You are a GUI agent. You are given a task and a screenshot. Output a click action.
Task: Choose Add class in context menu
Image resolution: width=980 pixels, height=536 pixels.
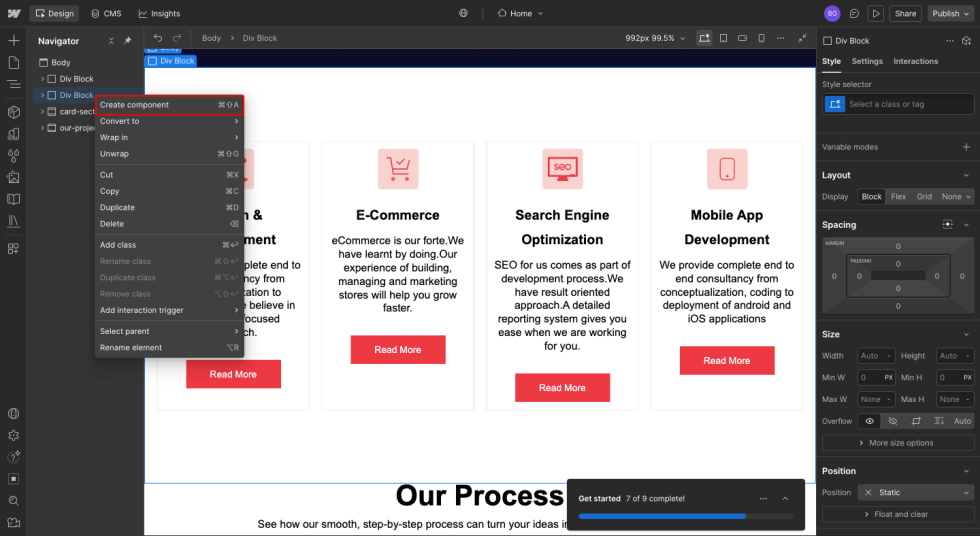coord(169,245)
